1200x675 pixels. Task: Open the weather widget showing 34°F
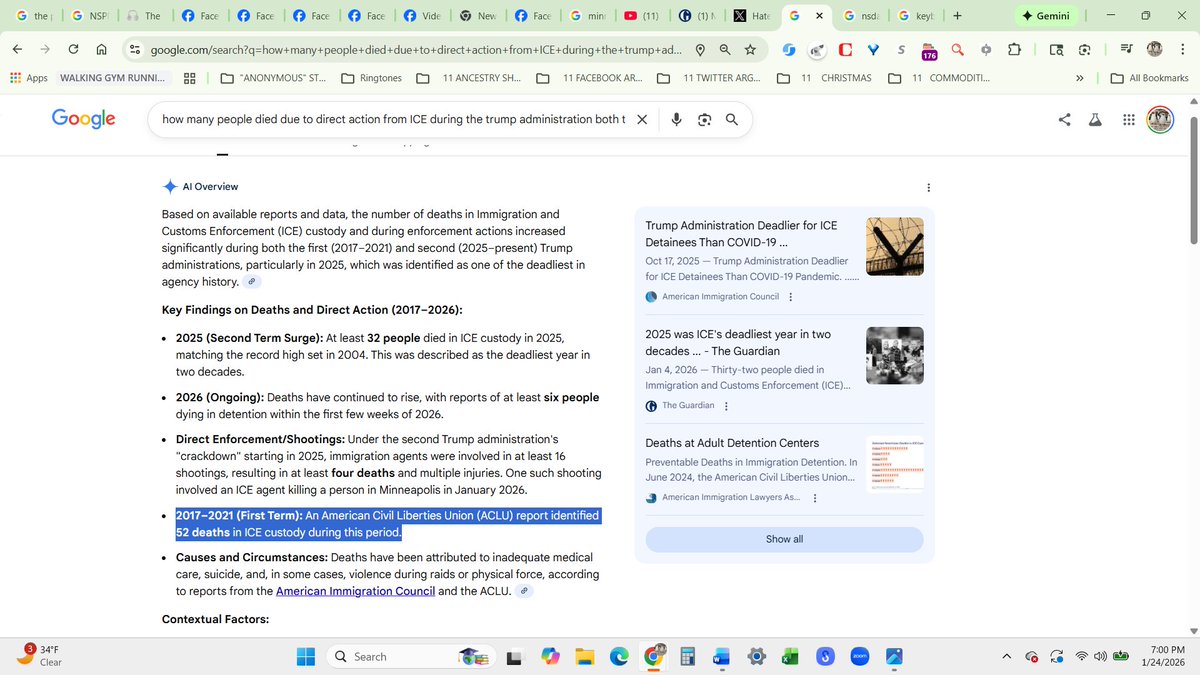tap(40, 656)
